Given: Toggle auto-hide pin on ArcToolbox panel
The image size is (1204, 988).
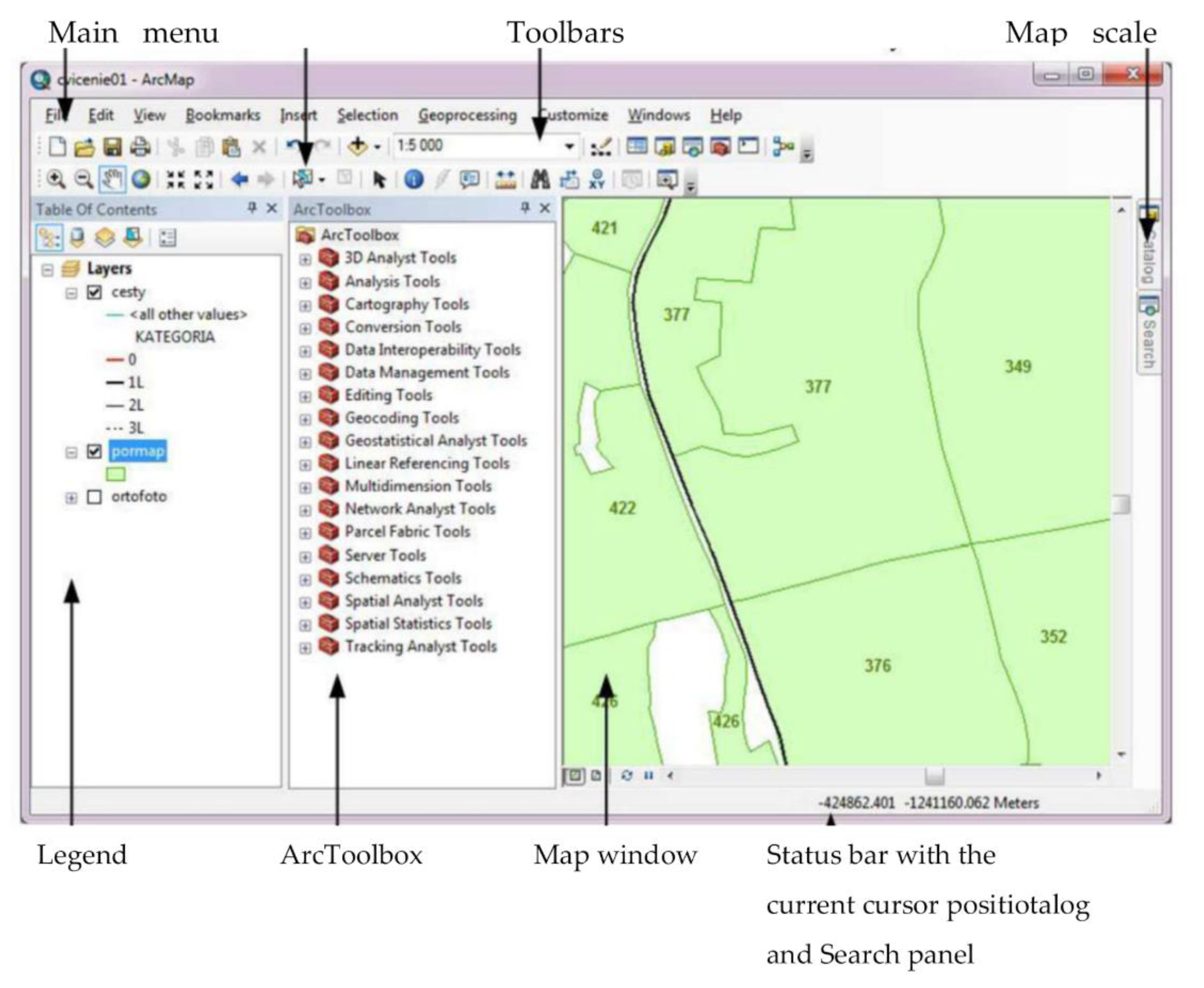Looking at the screenshot, I should click(x=526, y=208).
